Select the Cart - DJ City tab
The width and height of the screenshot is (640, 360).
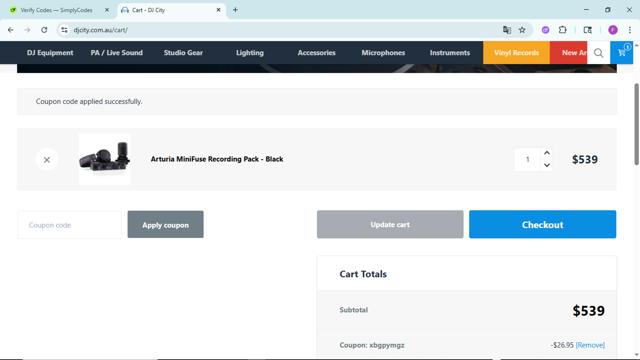point(171,10)
